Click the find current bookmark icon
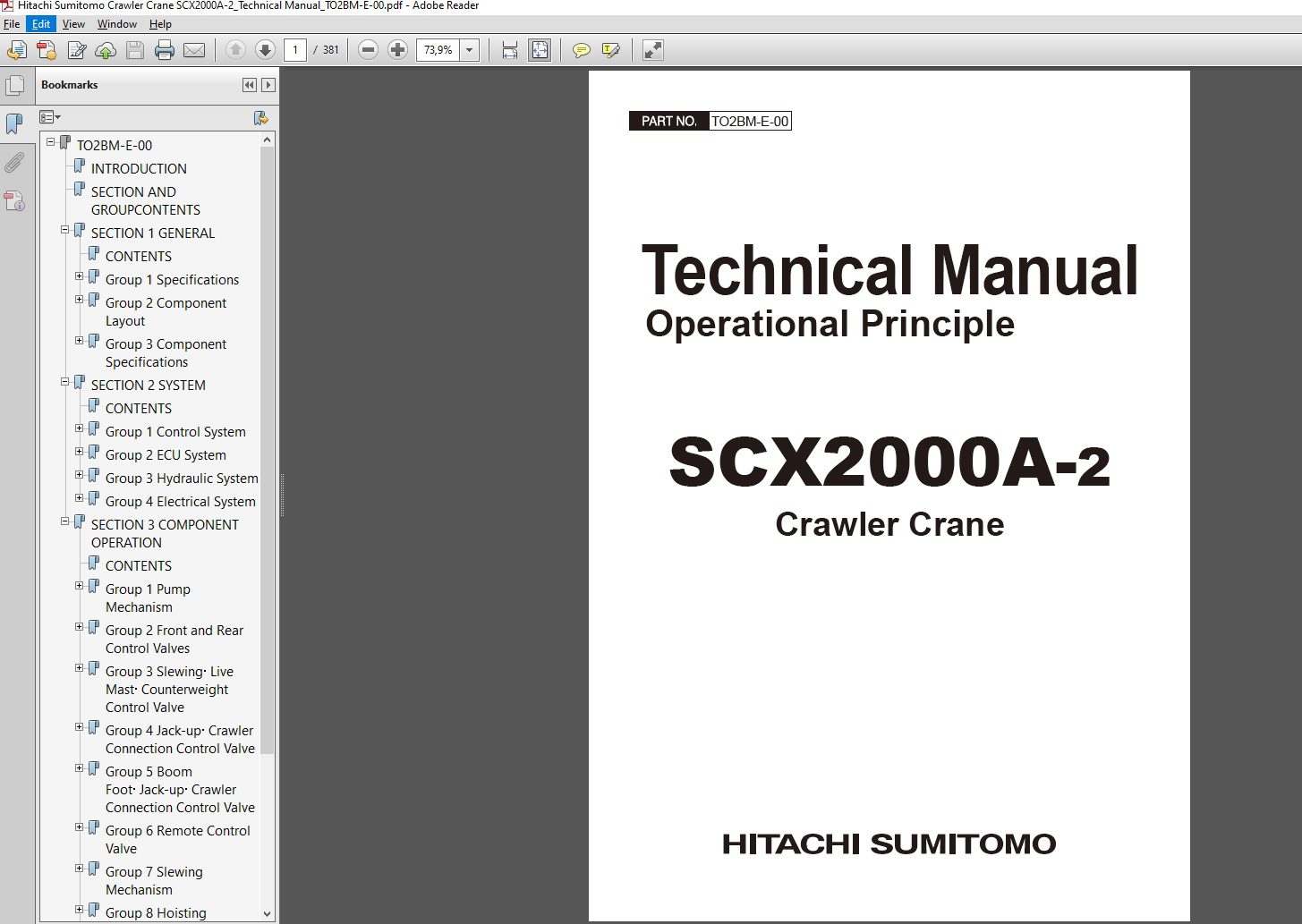This screenshot has height=924, width=1302. (x=260, y=117)
